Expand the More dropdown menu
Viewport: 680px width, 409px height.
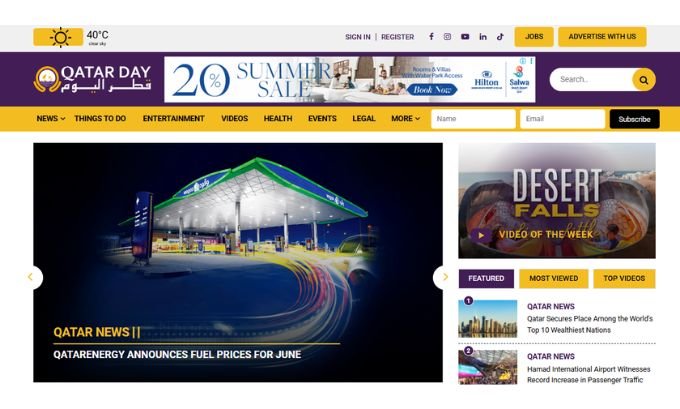pyautogui.click(x=405, y=118)
